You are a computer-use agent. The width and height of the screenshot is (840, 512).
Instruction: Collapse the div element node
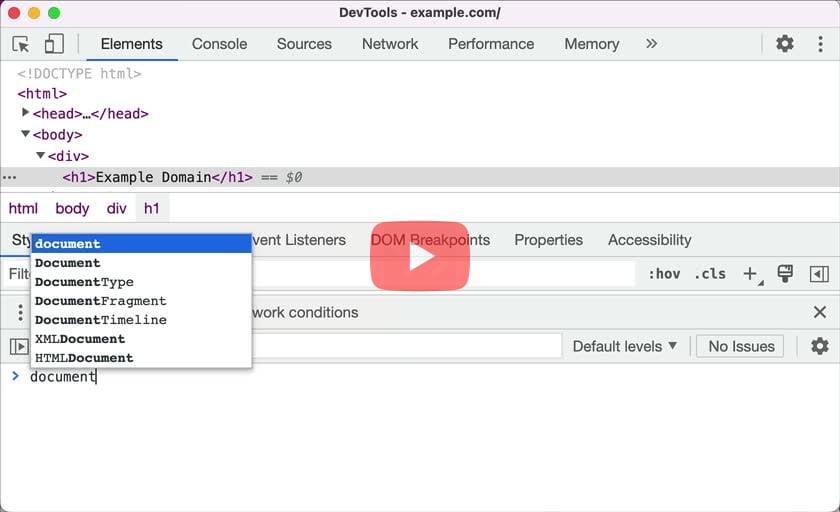coord(40,155)
